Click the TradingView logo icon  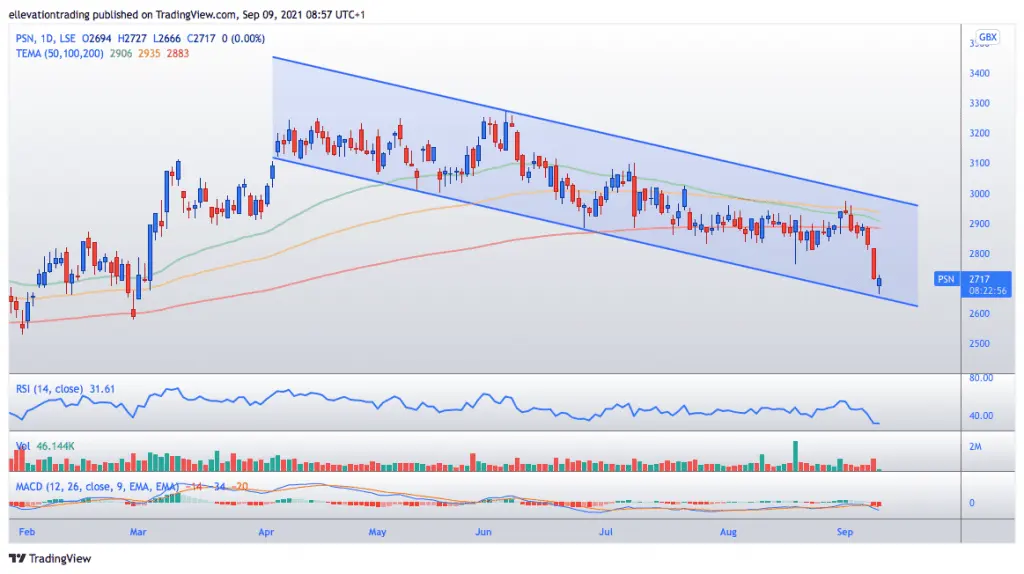[x=17, y=558]
